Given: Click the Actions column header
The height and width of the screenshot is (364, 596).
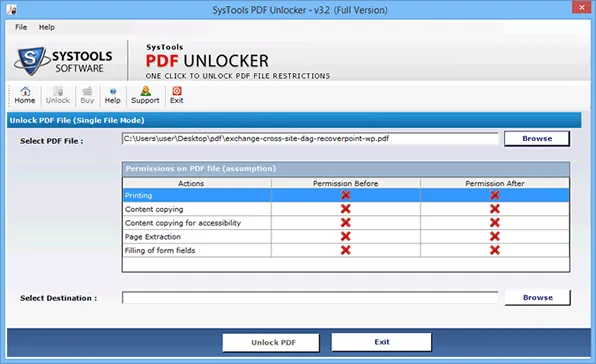Looking at the screenshot, I should point(197,183).
